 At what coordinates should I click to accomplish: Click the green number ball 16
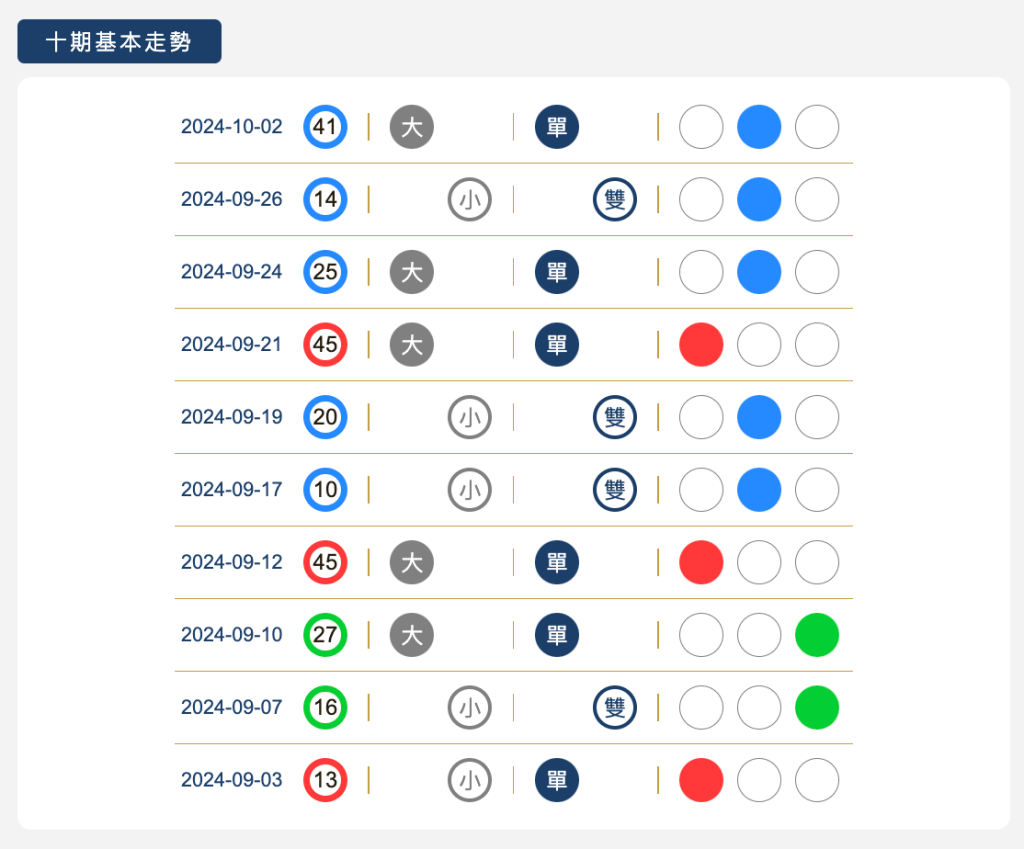coord(325,707)
